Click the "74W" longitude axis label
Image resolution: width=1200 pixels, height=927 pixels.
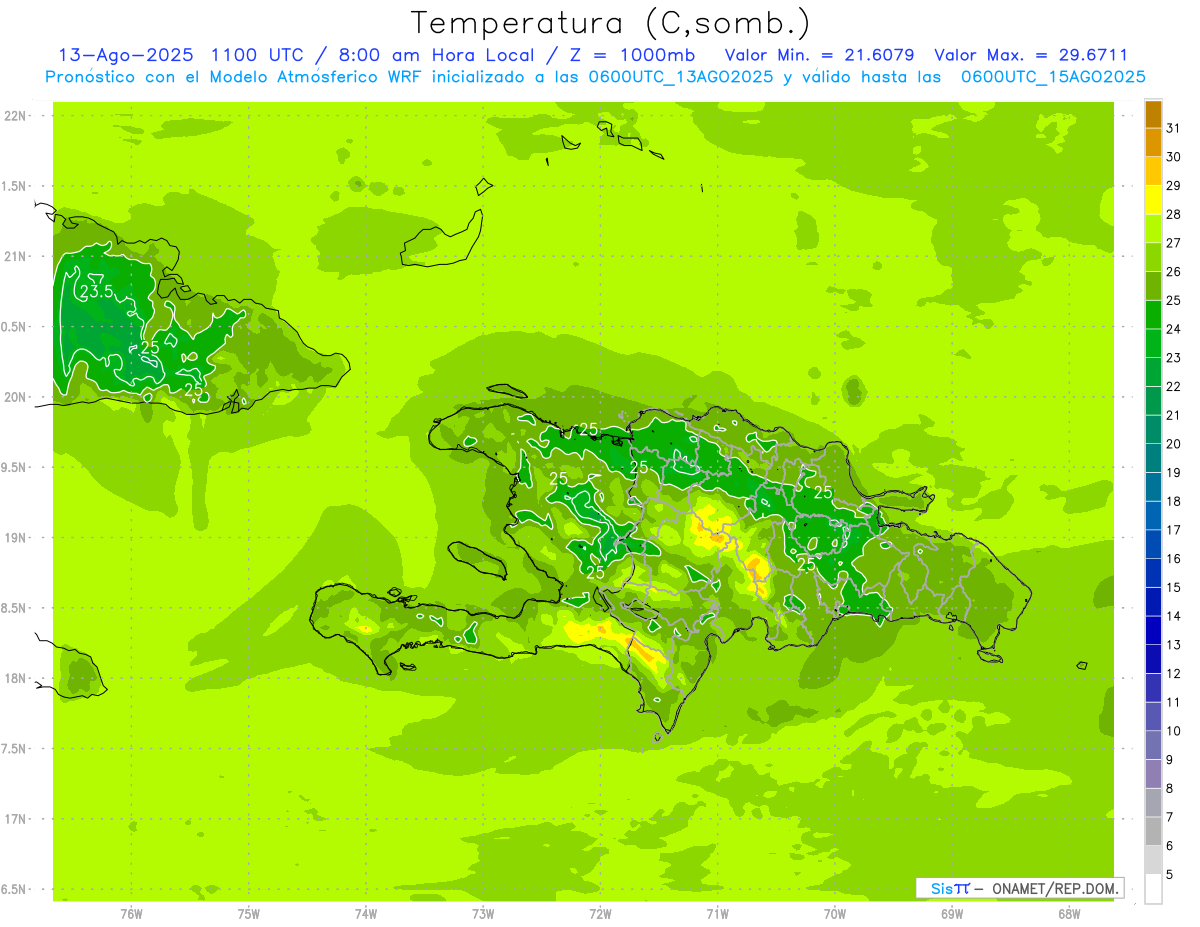click(x=366, y=913)
